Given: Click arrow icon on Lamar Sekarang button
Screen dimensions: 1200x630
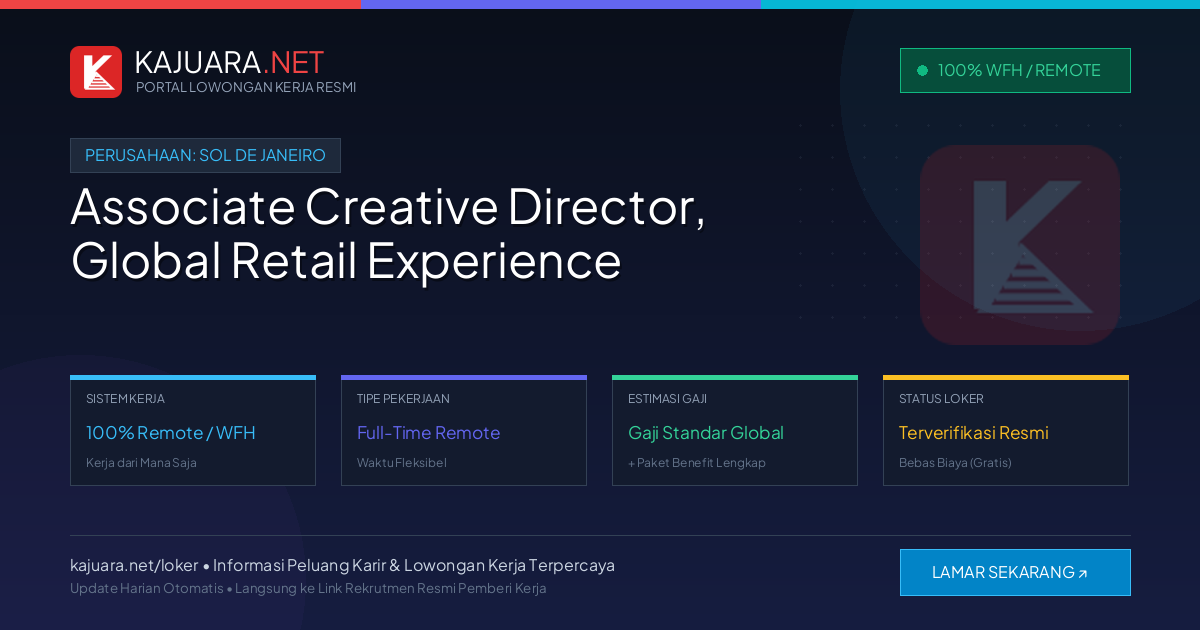Looking at the screenshot, I should pyautogui.click(x=1083, y=574).
